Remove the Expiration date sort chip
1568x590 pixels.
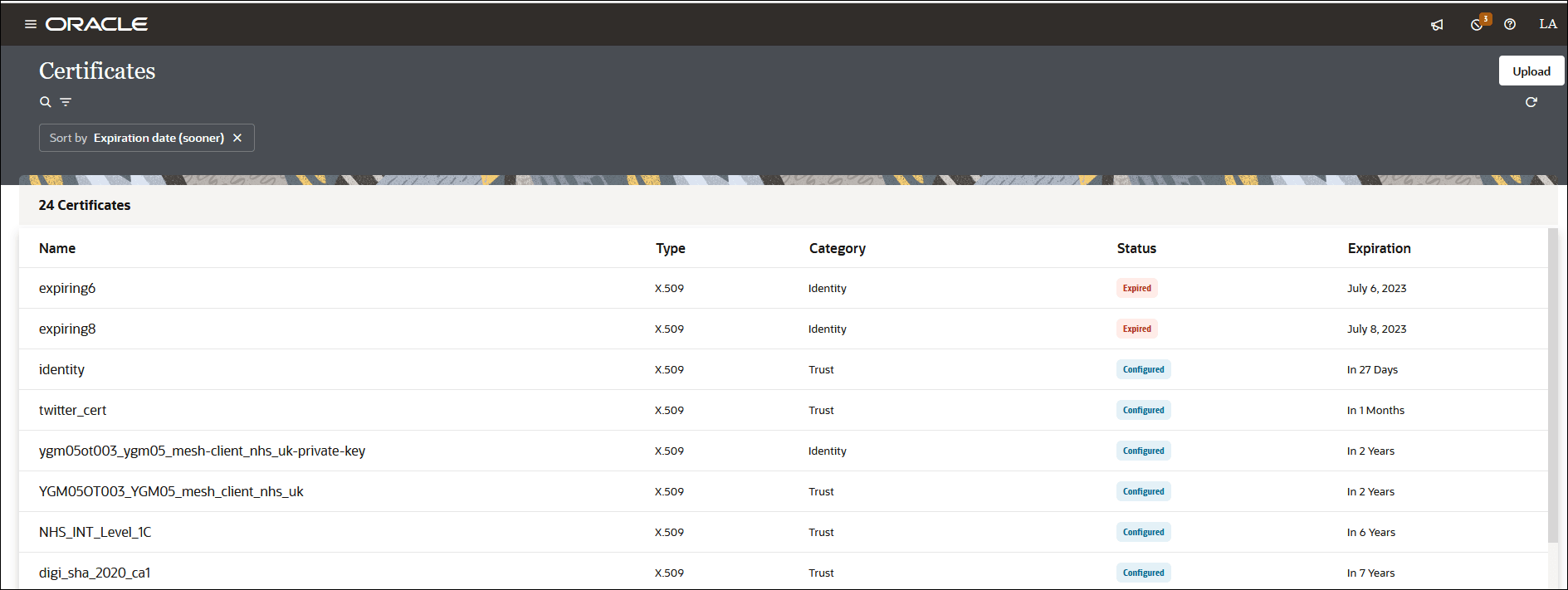[237, 138]
